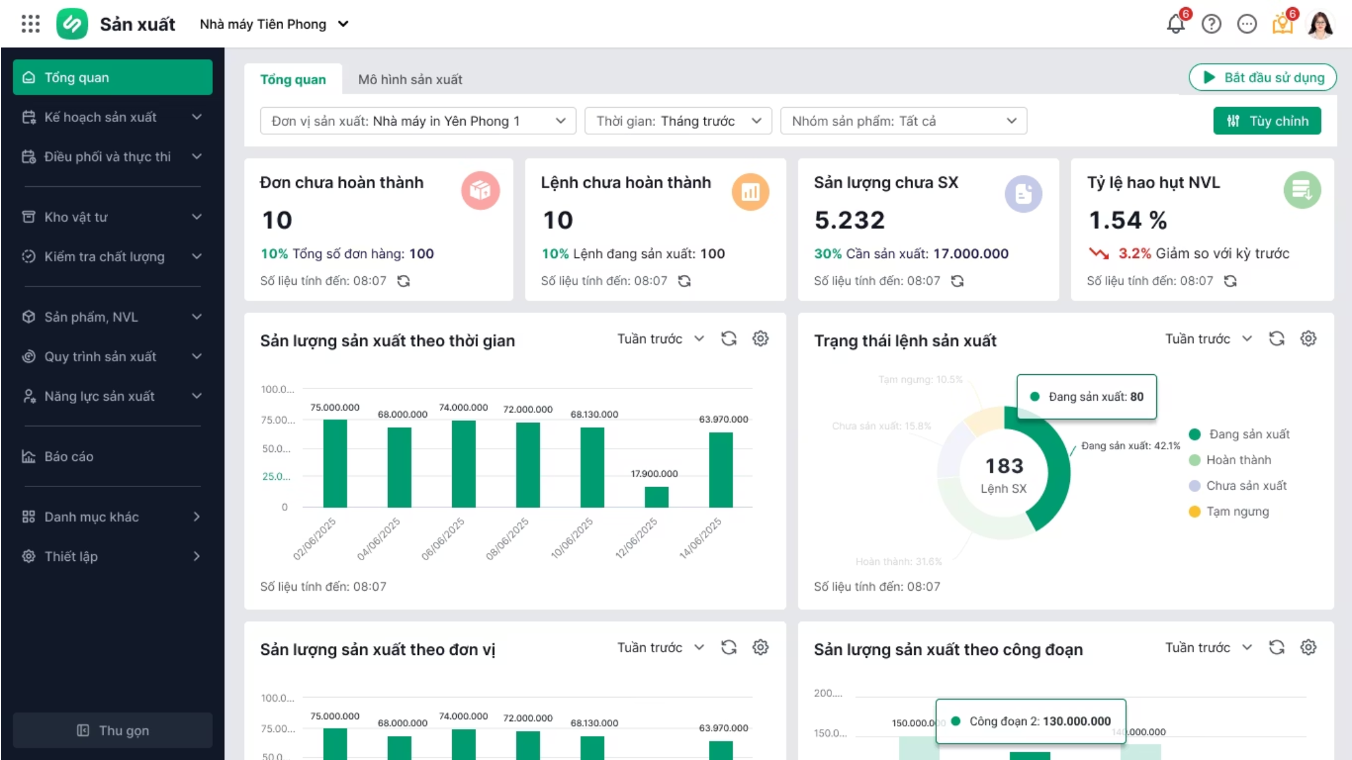Refresh the Đơn chưa hoàn thành card data
Screen dimensions: 1352x760
[x=403, y=281]
